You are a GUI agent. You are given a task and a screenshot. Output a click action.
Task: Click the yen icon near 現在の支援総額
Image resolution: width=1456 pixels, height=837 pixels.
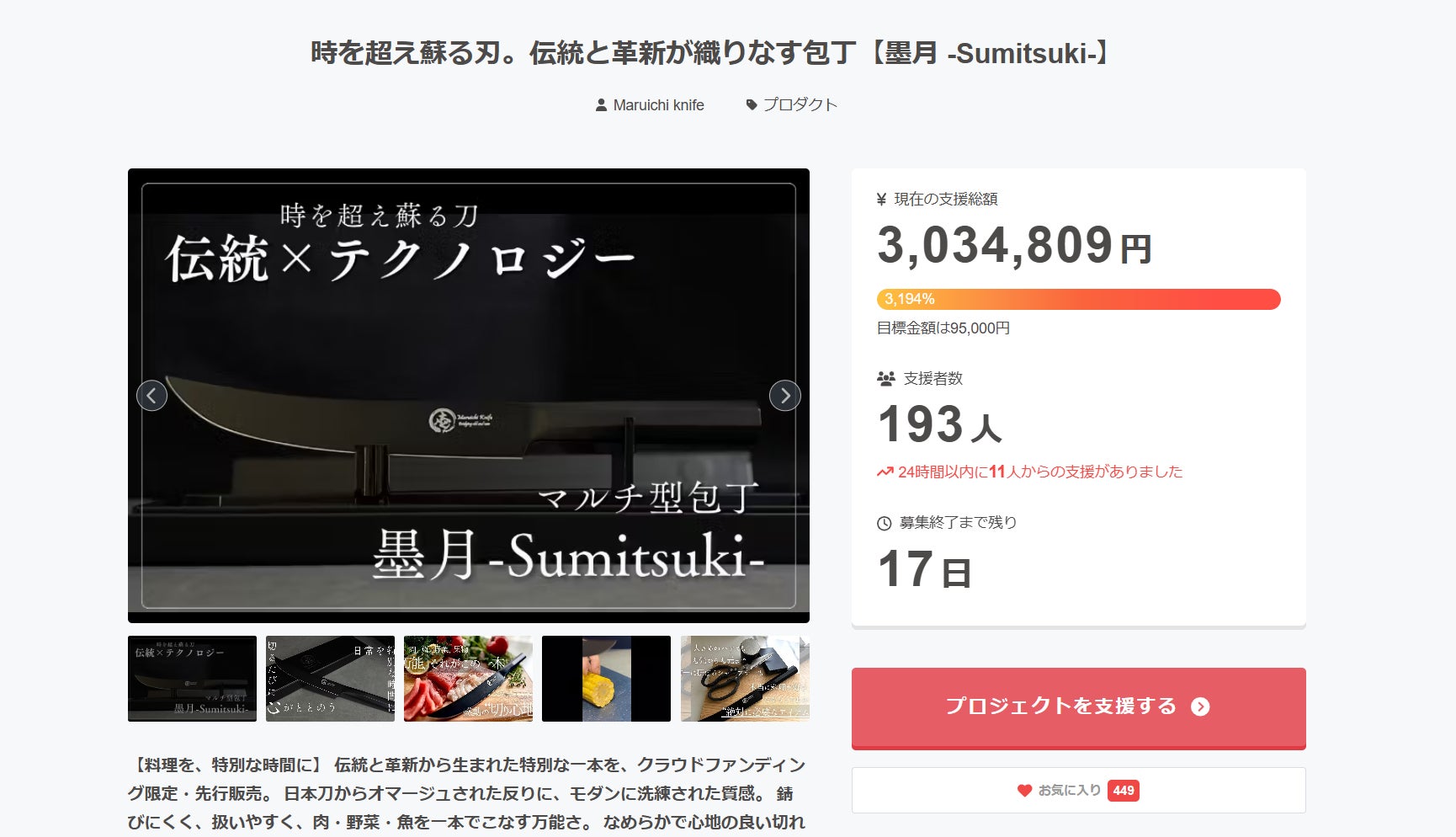coord(881,200)
